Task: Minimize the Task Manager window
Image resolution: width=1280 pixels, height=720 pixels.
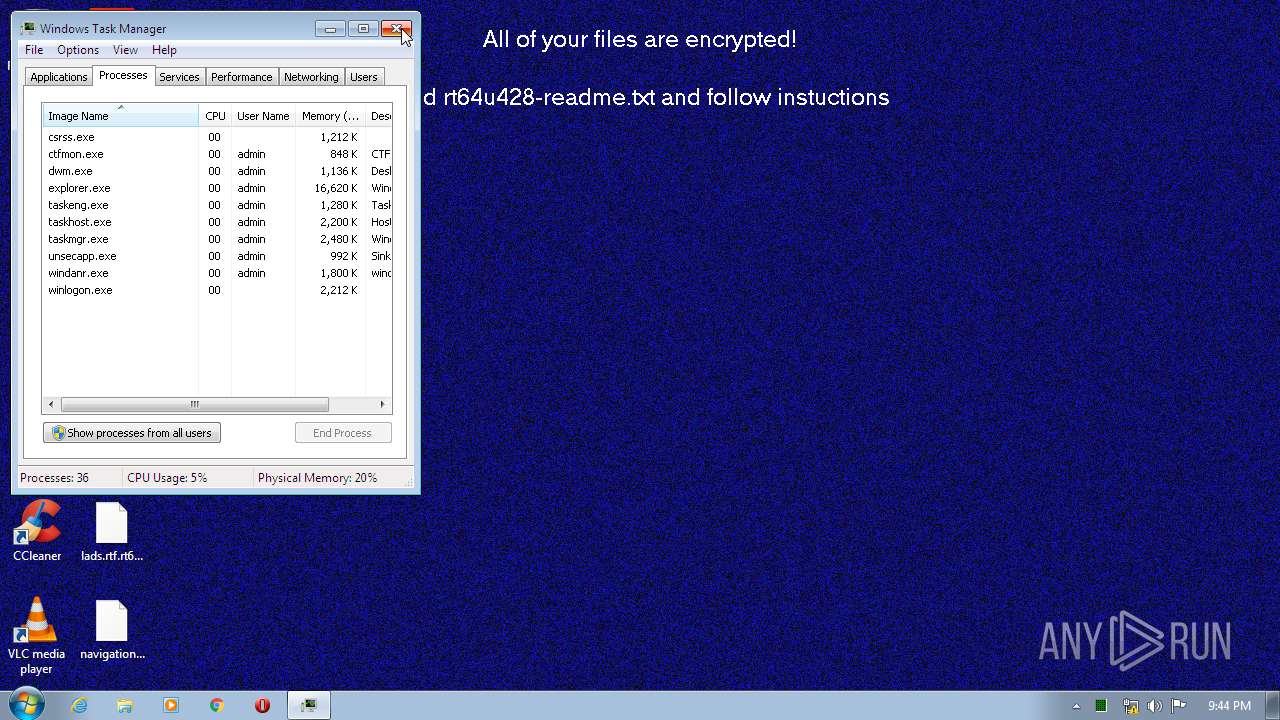Action: (x=330, y=28)
